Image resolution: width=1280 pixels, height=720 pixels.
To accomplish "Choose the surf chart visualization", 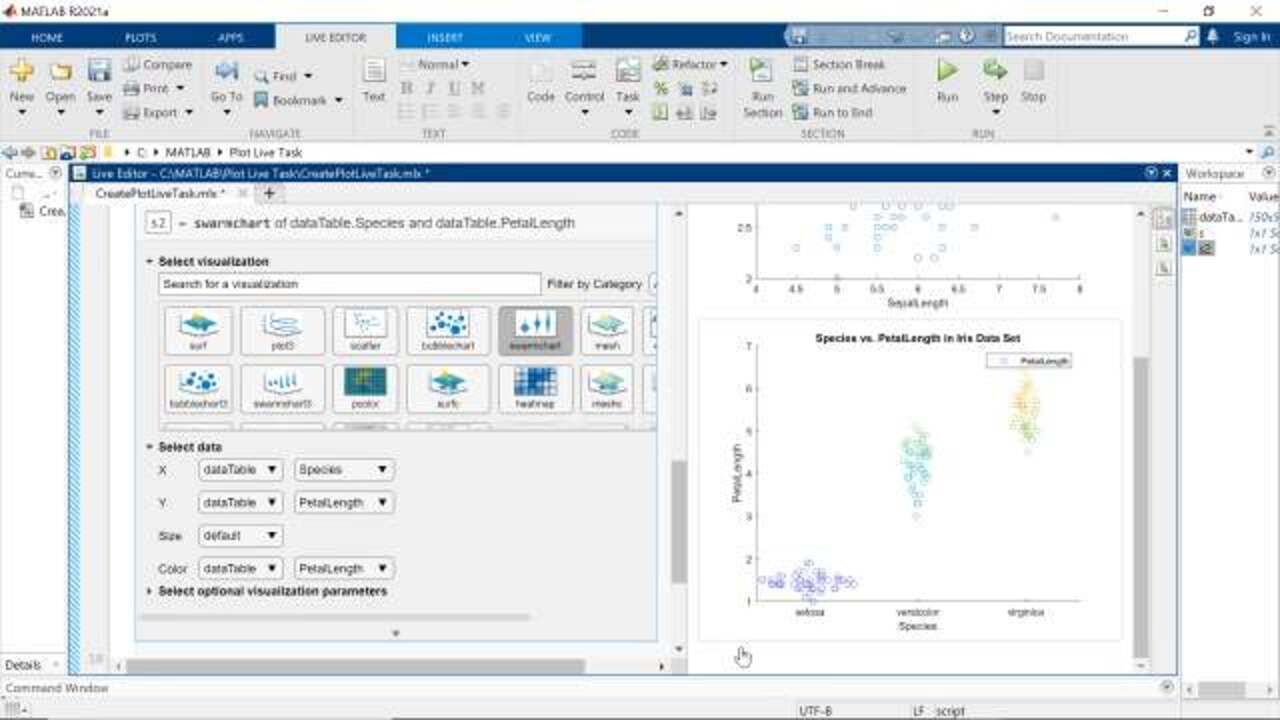I will pos(198,329).
